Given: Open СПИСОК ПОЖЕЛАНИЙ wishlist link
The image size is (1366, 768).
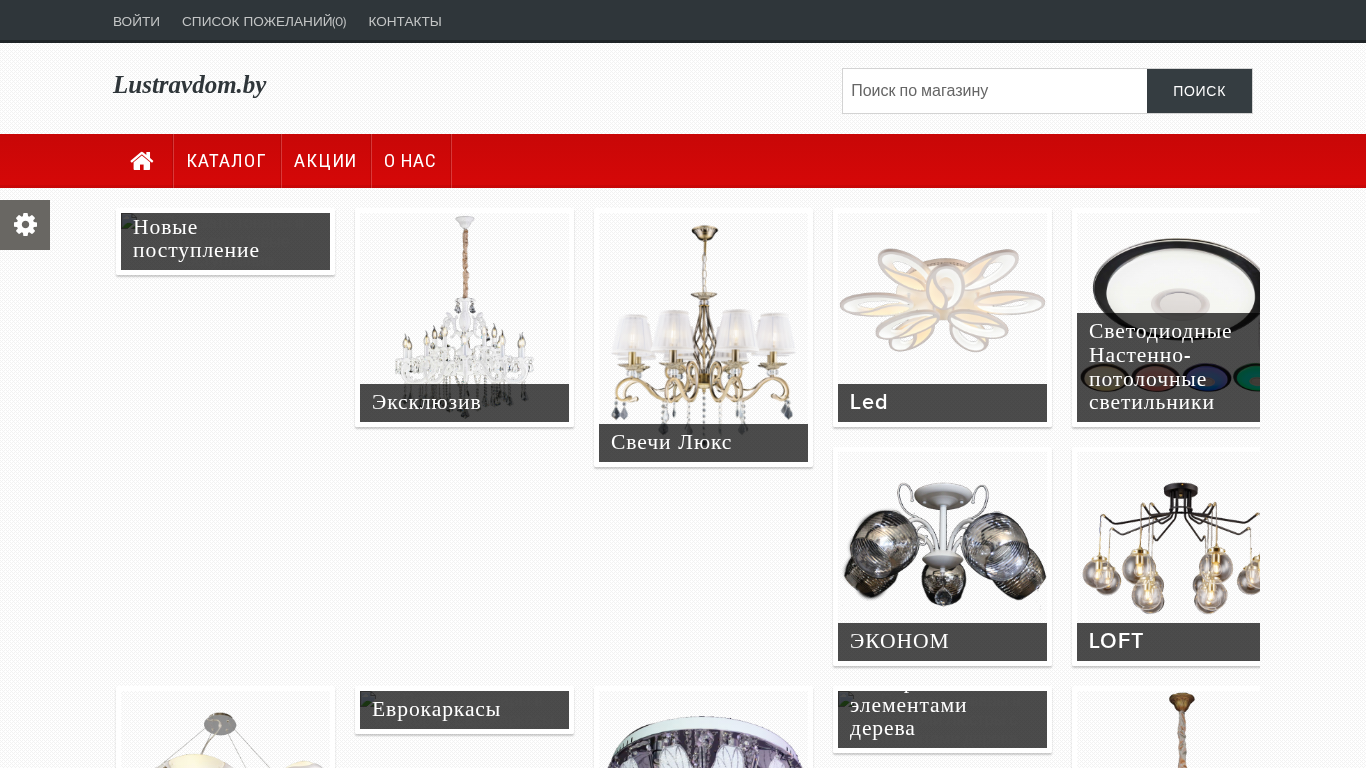Looking at the screenshot, I should point(264,21).
